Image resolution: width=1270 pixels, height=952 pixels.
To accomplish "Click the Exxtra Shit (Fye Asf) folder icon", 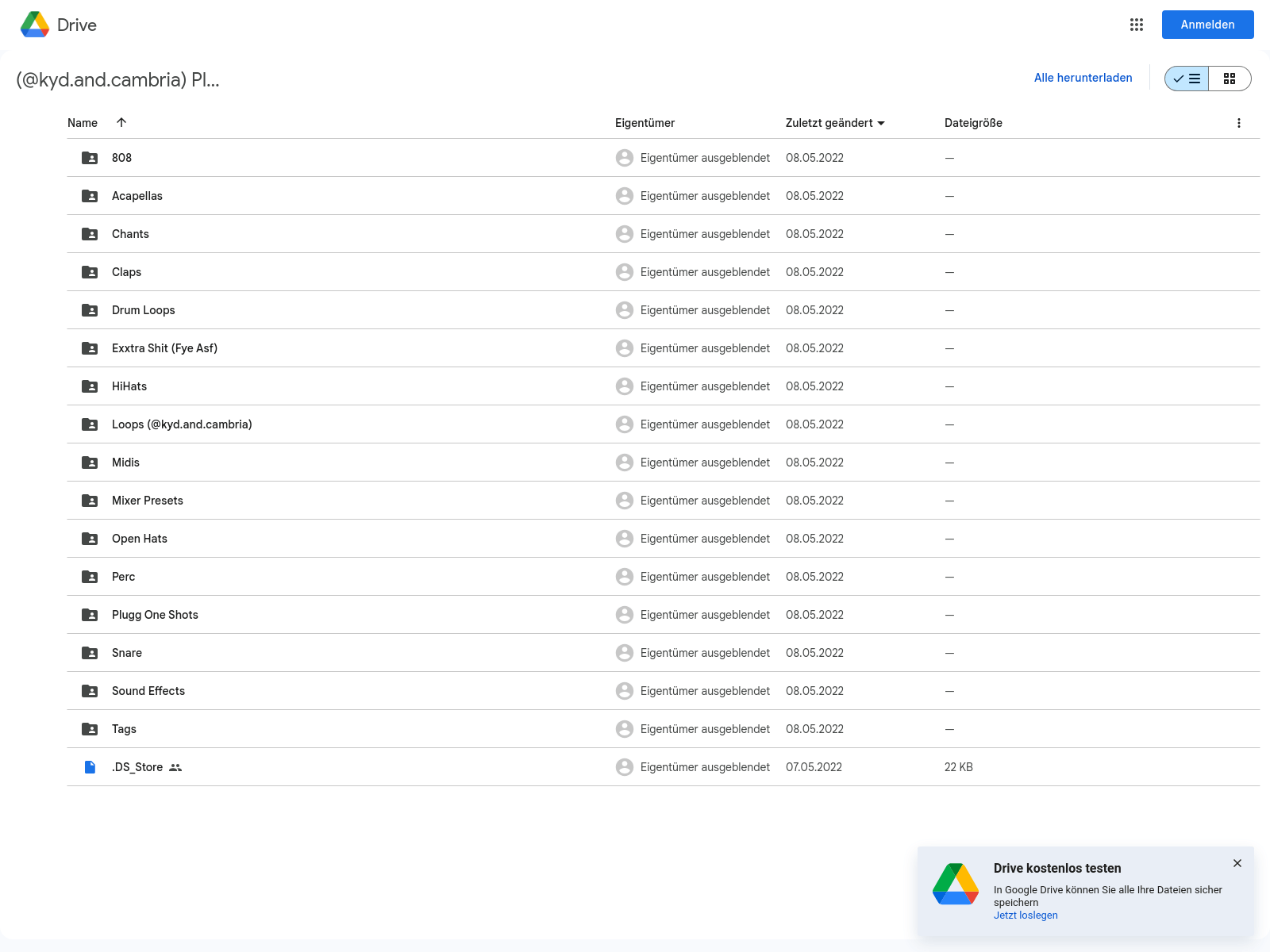I will (90, 348).
